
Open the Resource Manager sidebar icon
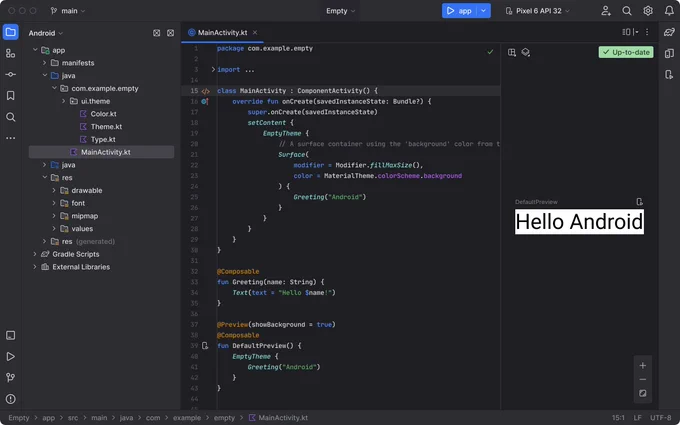[10, 53]
